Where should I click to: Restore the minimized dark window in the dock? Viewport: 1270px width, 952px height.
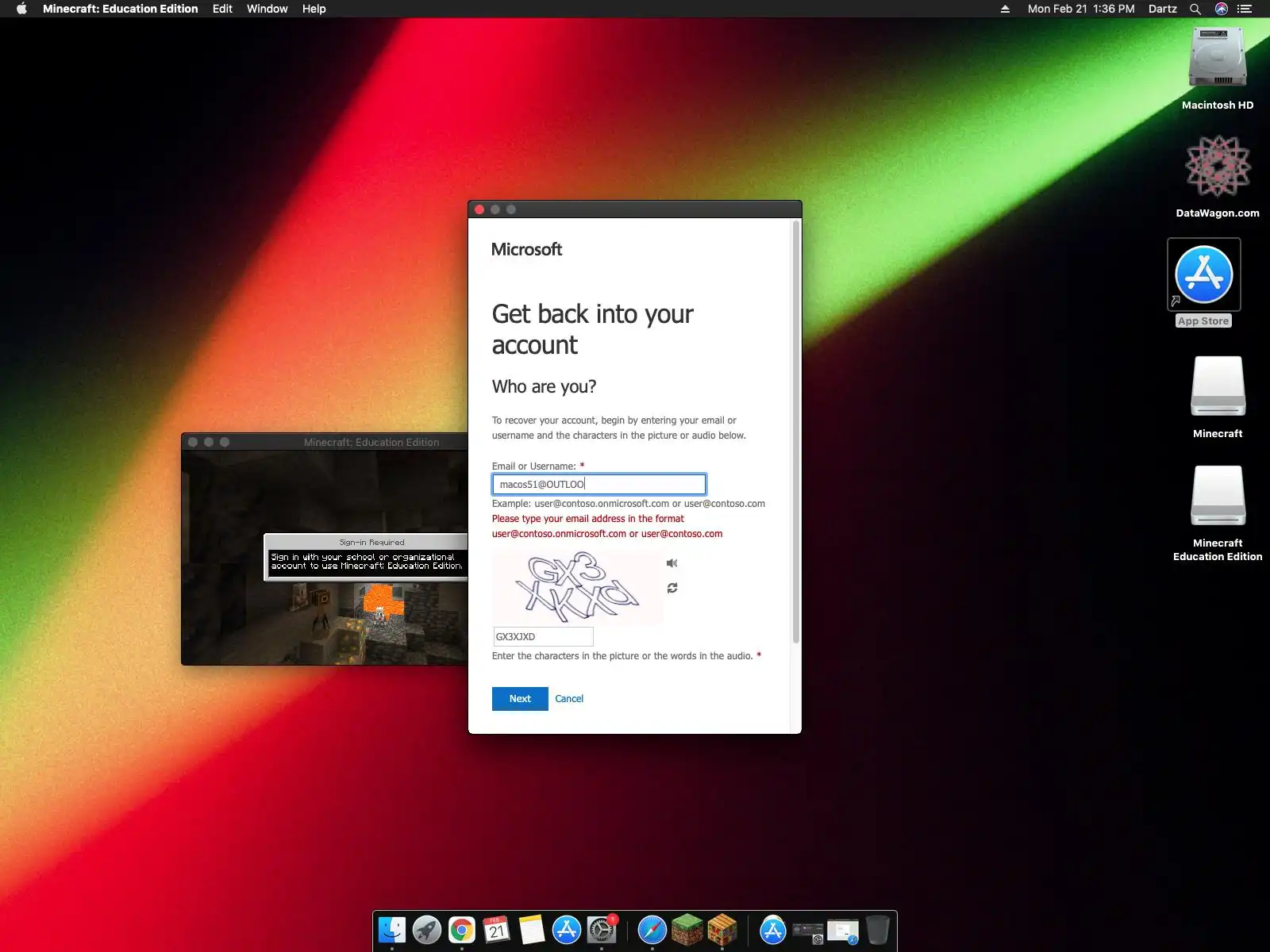click(x=808, y=930)
